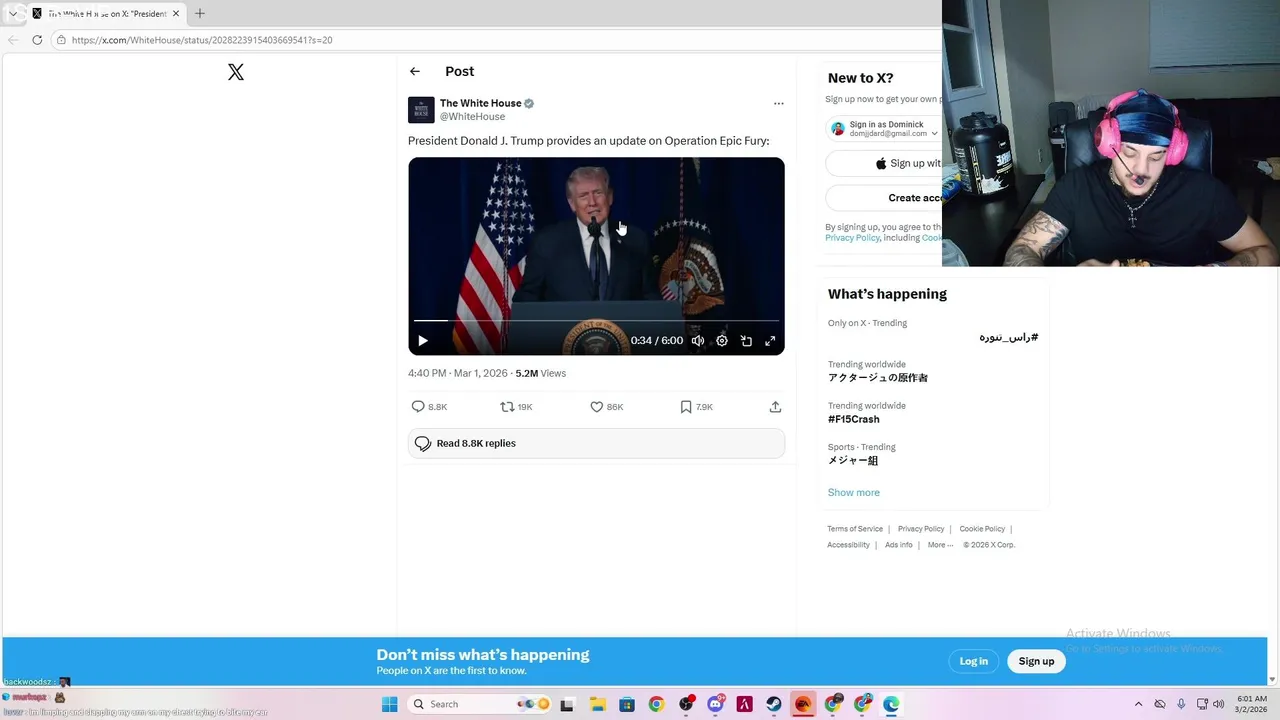Click Show more under What's happening
The width and height of the screenshot is (1280, 720).
point(854,492)
